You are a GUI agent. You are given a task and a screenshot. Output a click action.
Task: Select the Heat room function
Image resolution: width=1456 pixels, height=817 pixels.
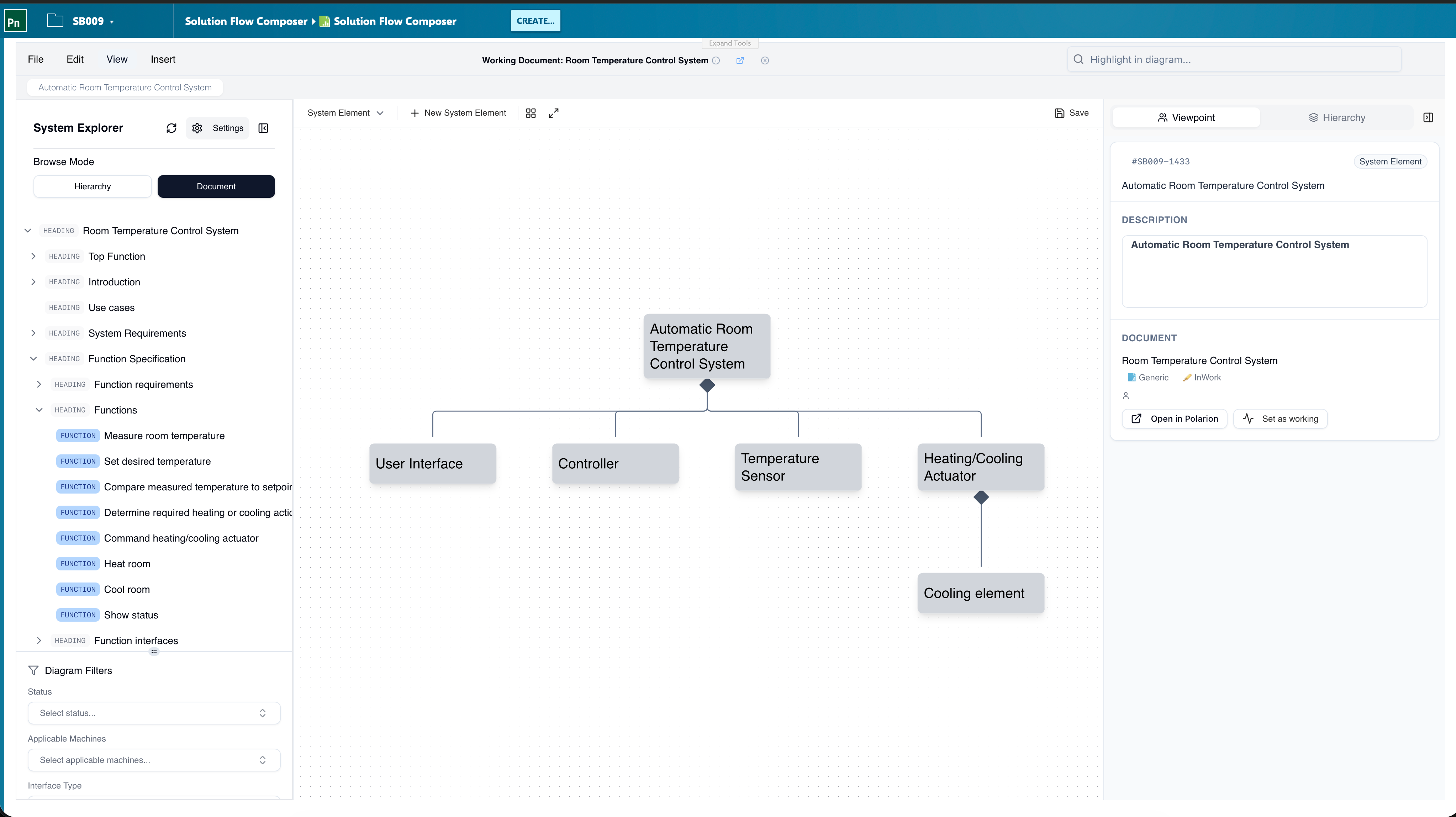pos(127,564)
